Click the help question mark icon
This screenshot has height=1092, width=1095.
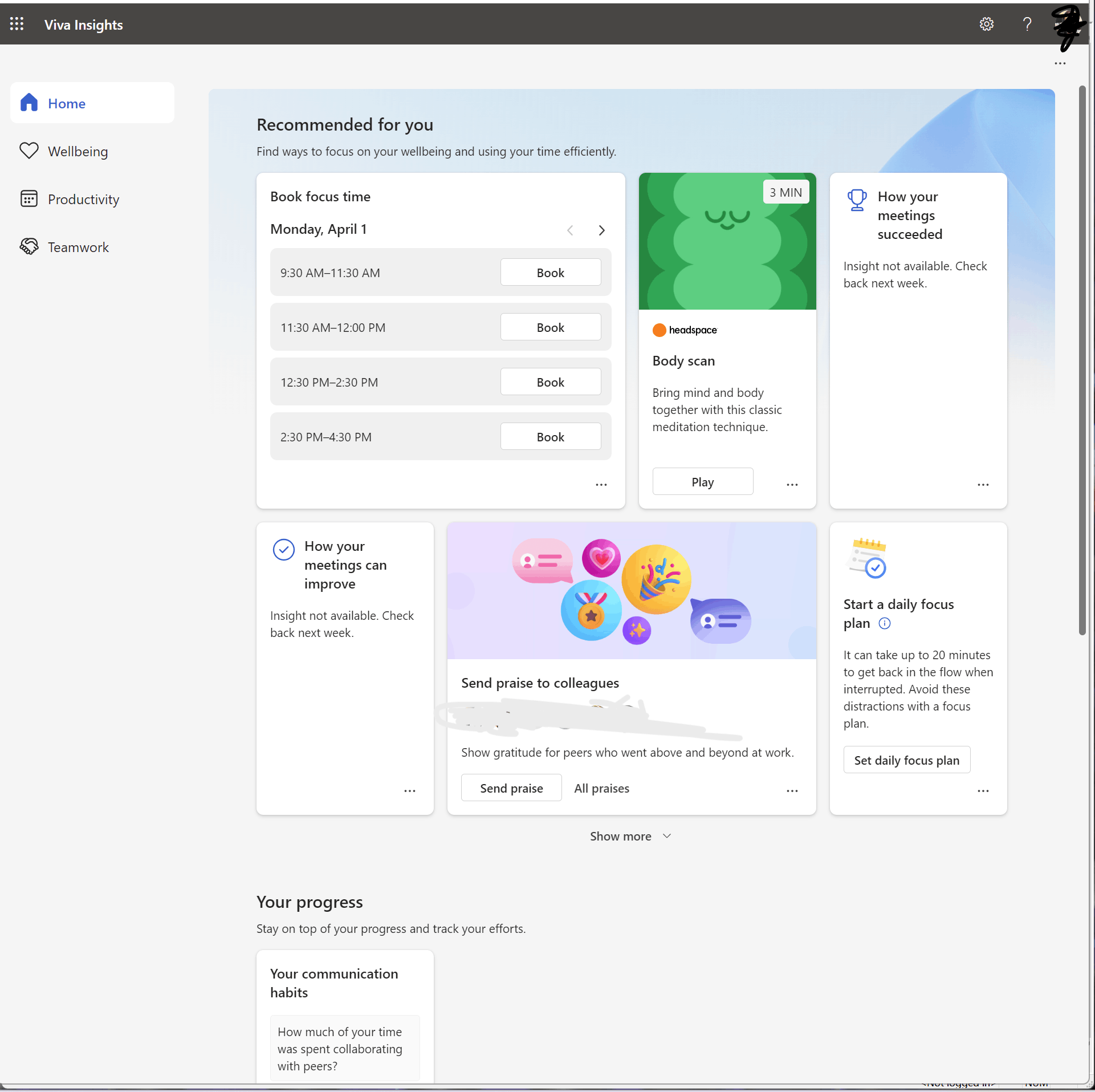coord(1027,24)
